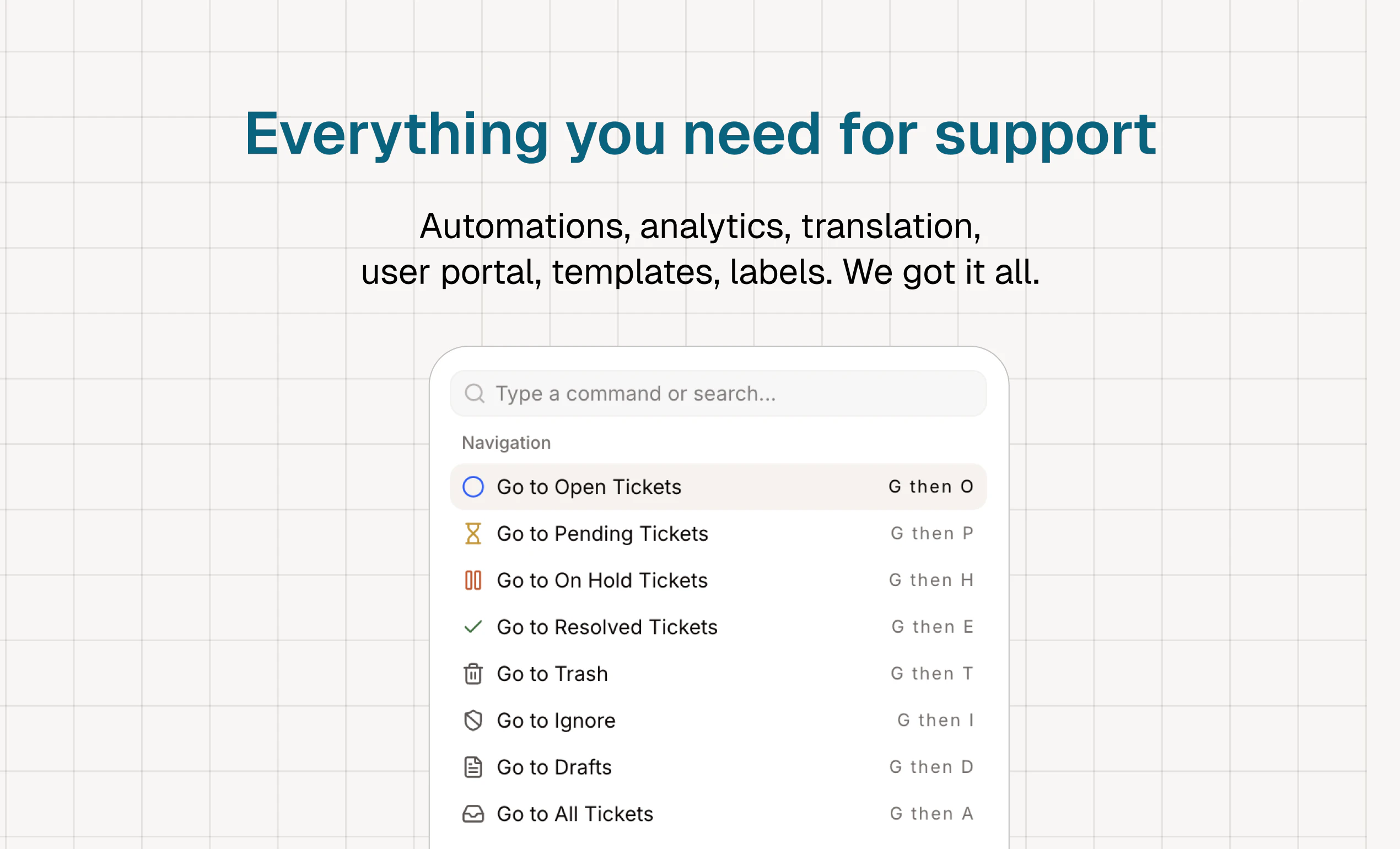Viewport: 1400px width, 849px height.
Task: Click the Ignore shield icon
Action: [x=473, y=721]
